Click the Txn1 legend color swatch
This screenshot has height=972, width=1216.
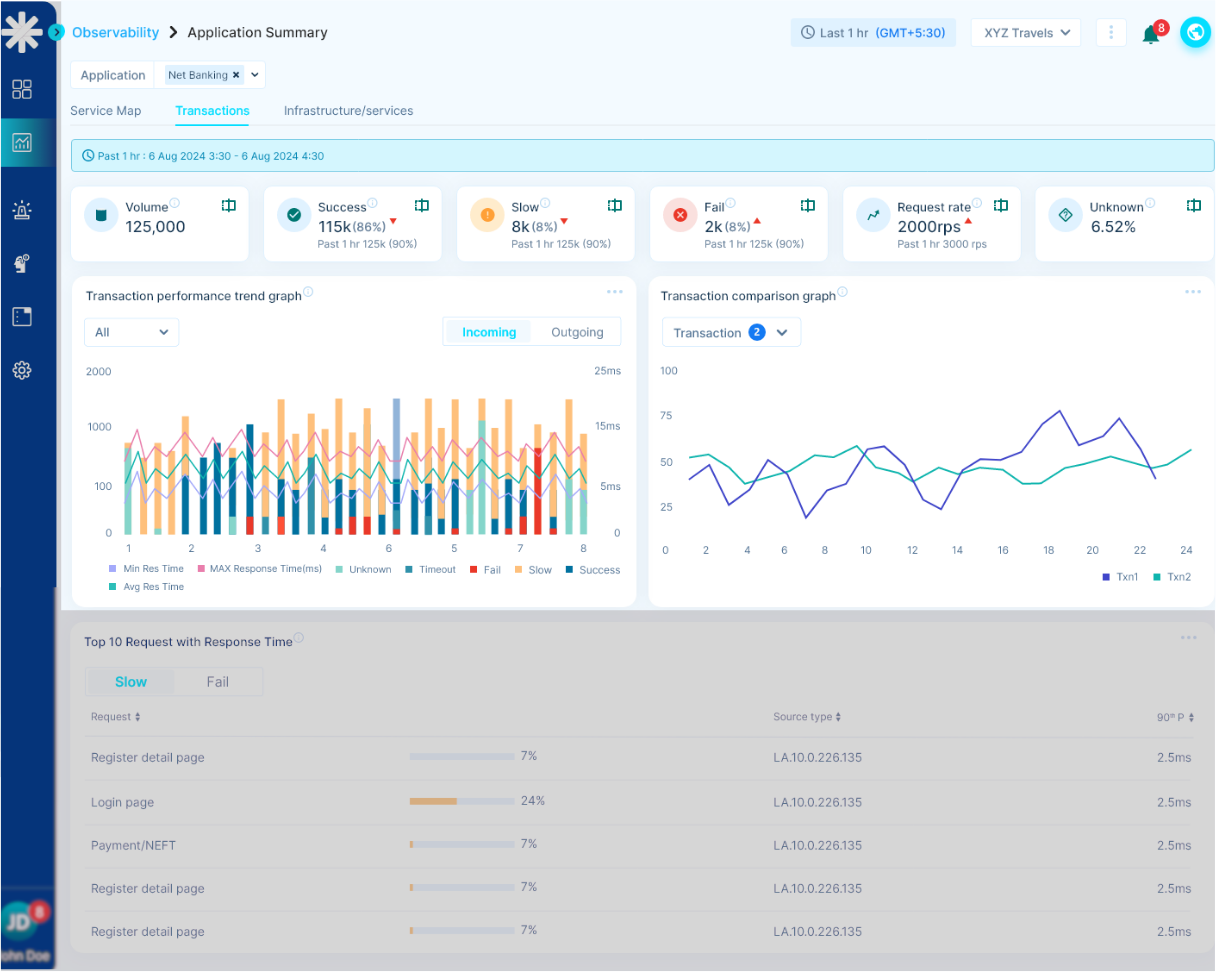pos(1106,577)
